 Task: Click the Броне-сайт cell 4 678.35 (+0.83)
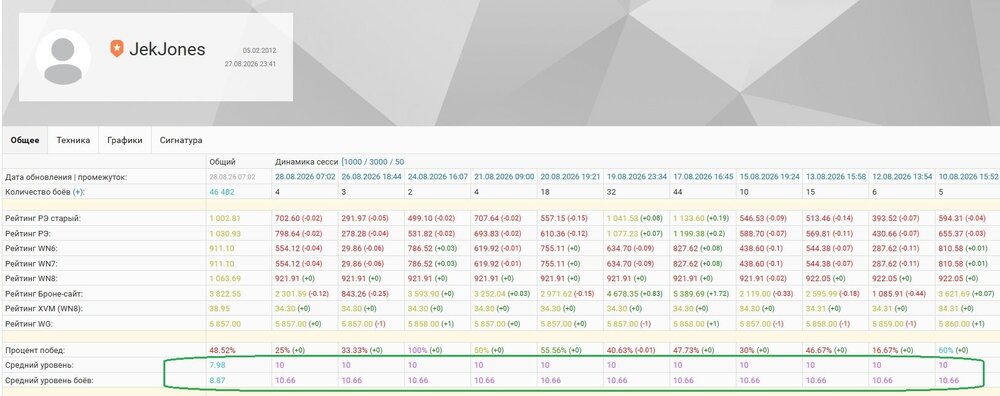(635, 294)
